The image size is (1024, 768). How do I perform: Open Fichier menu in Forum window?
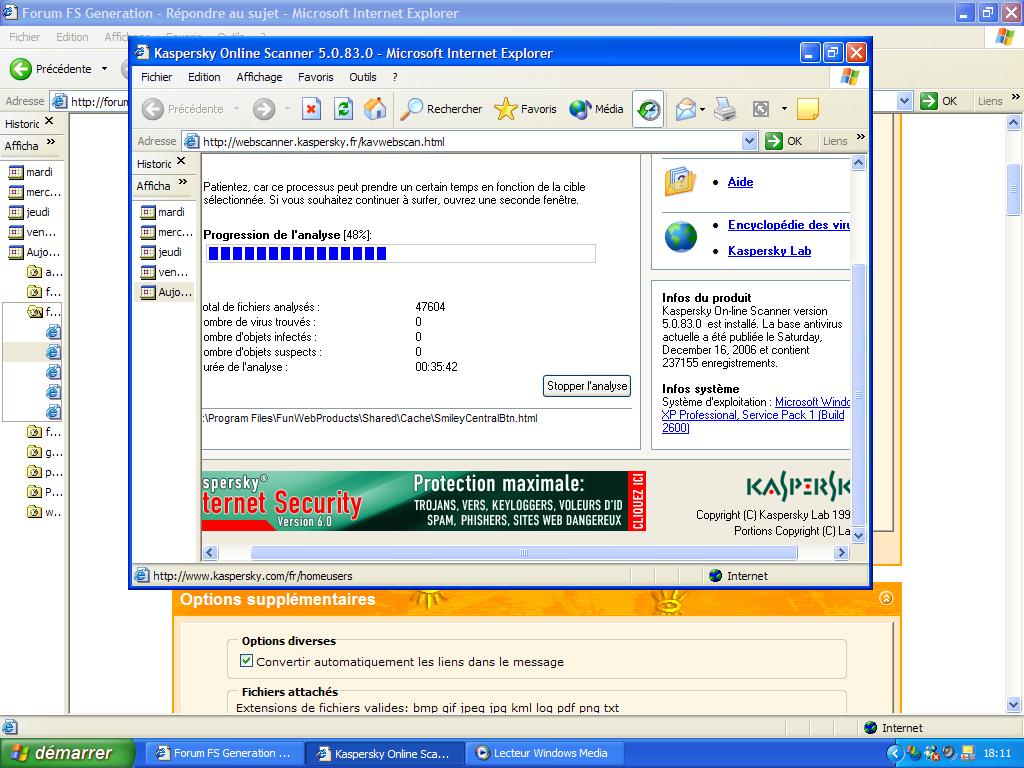[x=24, y=37]
